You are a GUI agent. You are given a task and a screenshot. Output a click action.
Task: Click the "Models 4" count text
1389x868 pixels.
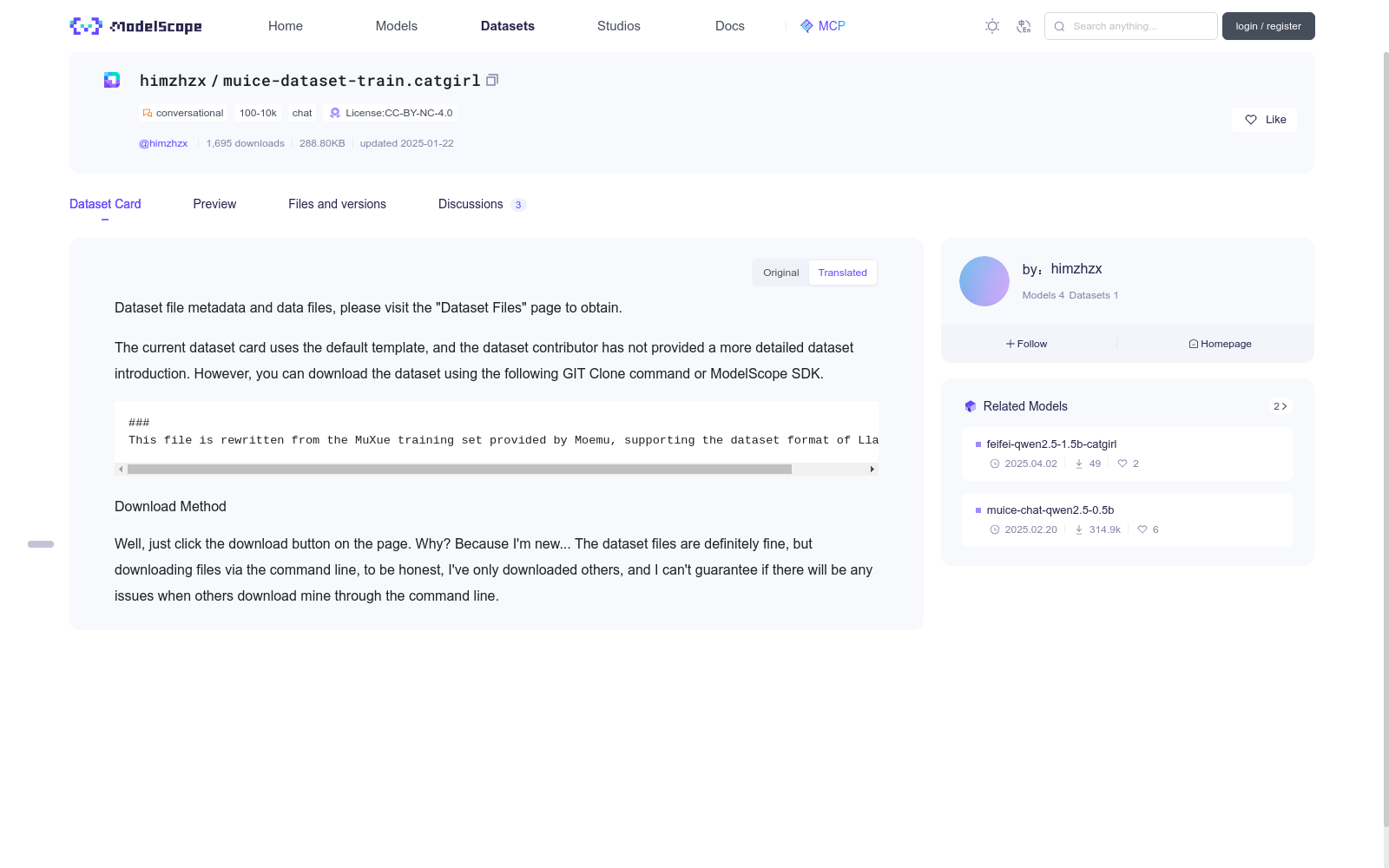pos(1043,295)
